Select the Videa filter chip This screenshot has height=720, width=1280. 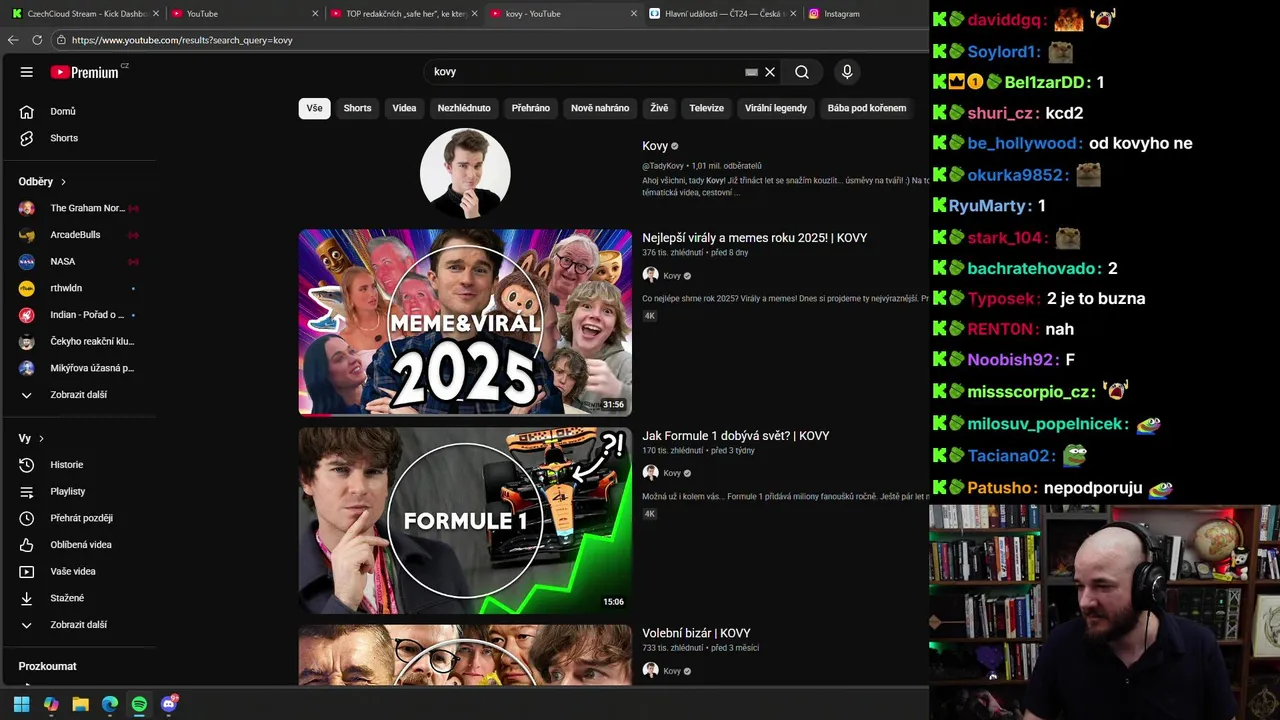404,108
